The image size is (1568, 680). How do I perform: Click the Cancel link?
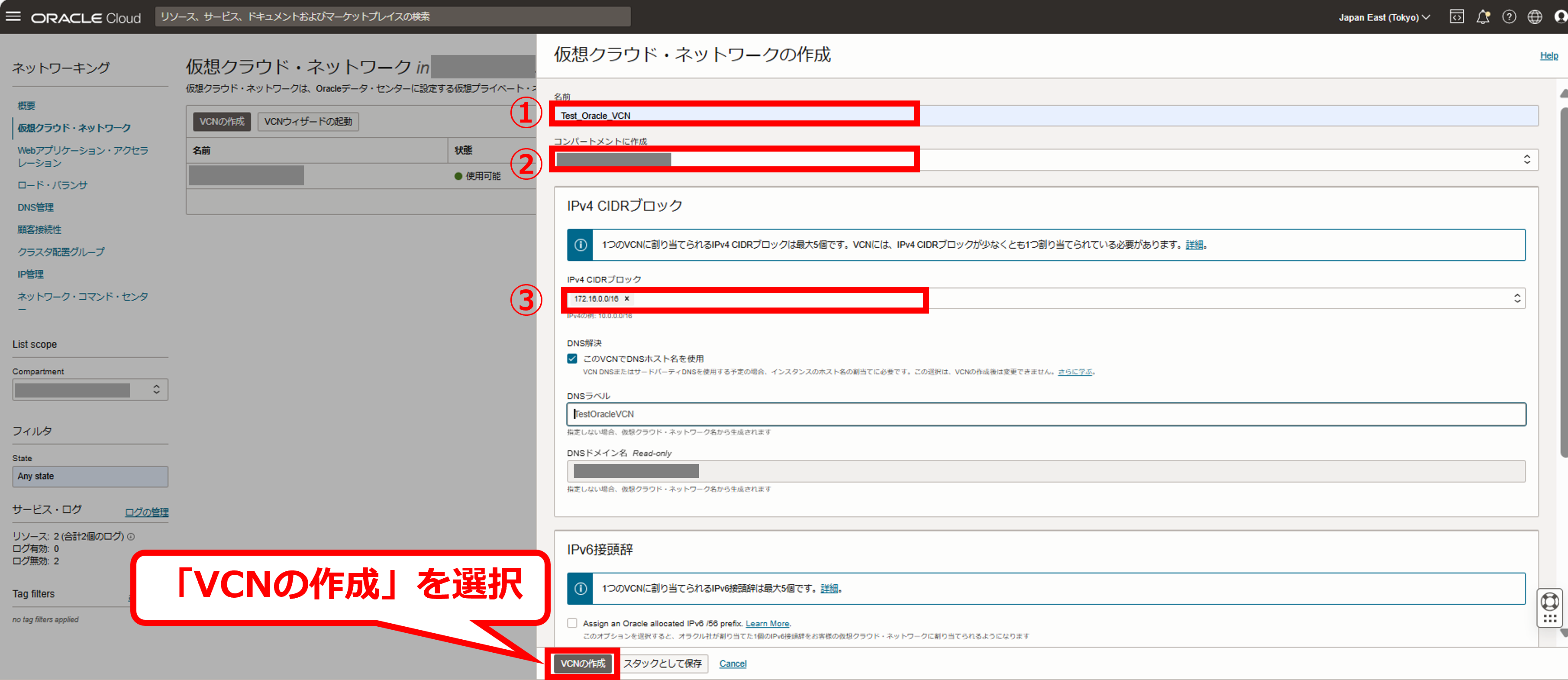point(732,664)
